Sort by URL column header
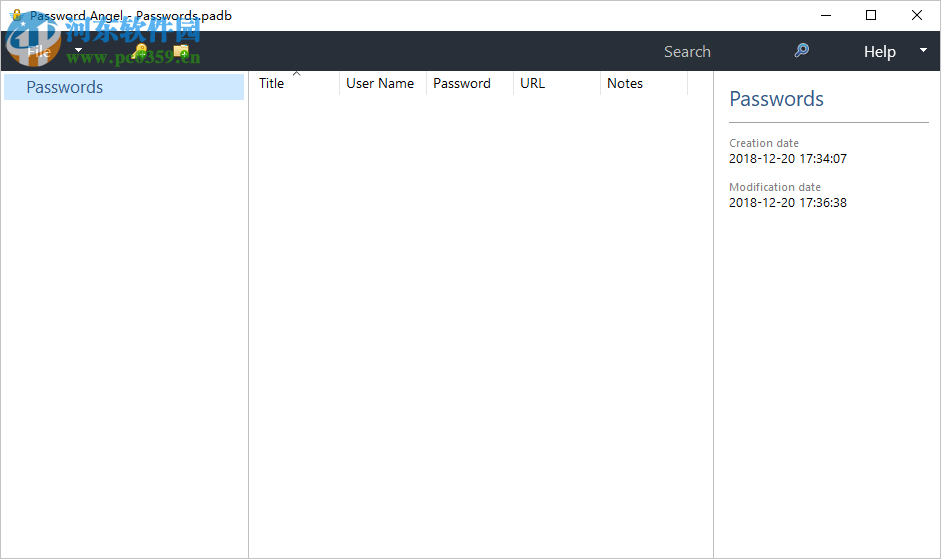This screenshot has height=559, width=941. (556, 83)
